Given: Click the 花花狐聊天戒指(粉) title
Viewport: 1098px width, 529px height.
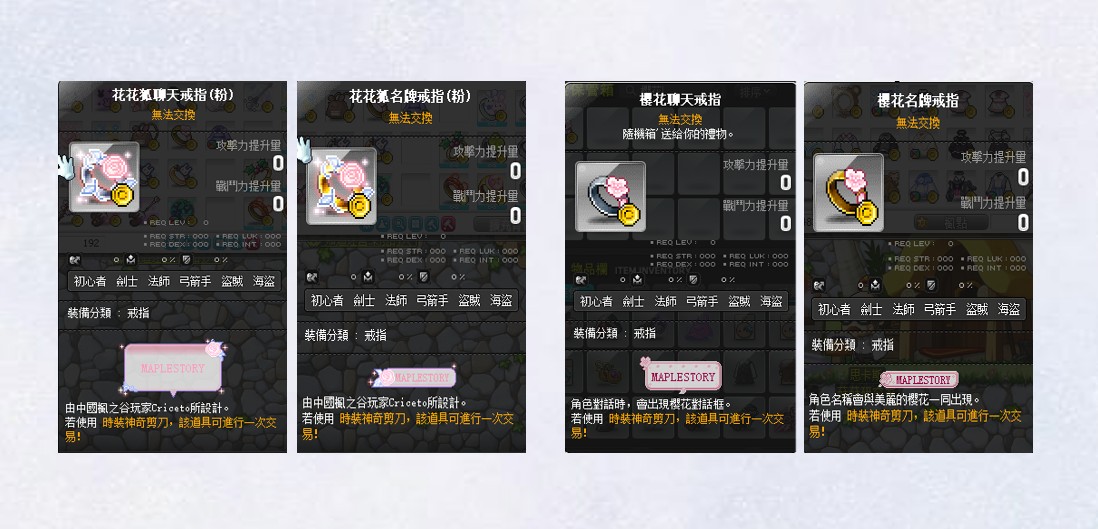Looking at the screenshot, I should (x=173, y=95).
